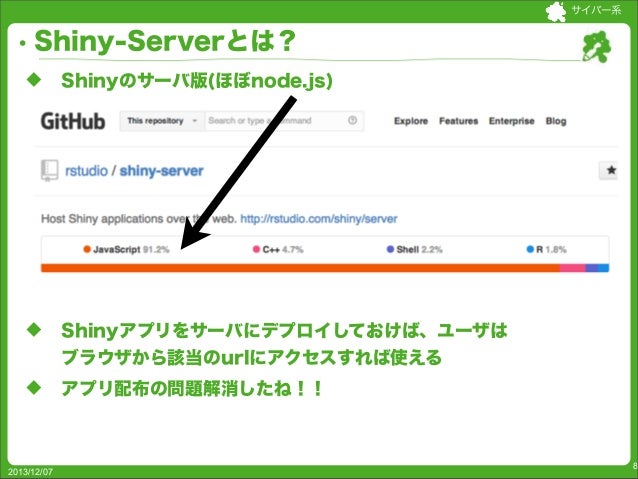Screen dimensions: 638x479
Task: Open the rstudio.com/shiny/server link
Action: [319, 219]
